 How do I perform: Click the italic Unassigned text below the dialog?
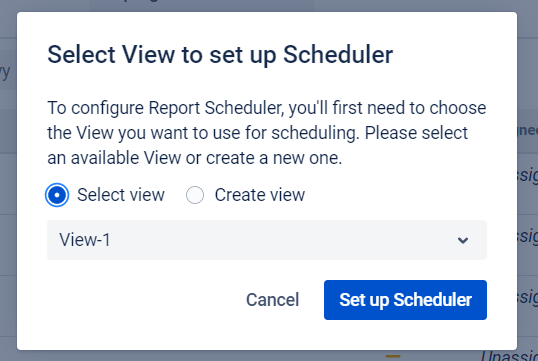tap(509, 356)
